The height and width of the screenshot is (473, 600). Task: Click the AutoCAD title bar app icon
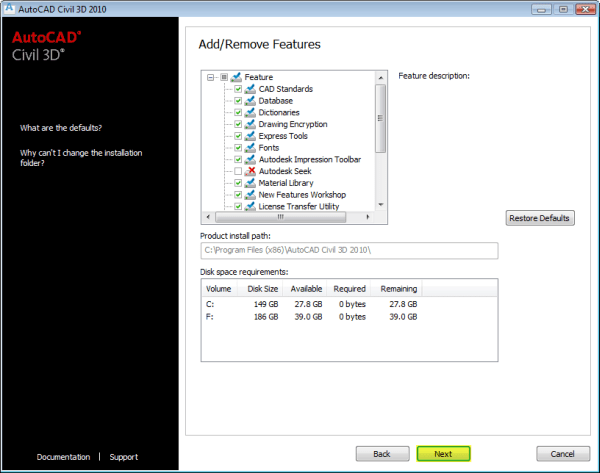tap(8, 8)
